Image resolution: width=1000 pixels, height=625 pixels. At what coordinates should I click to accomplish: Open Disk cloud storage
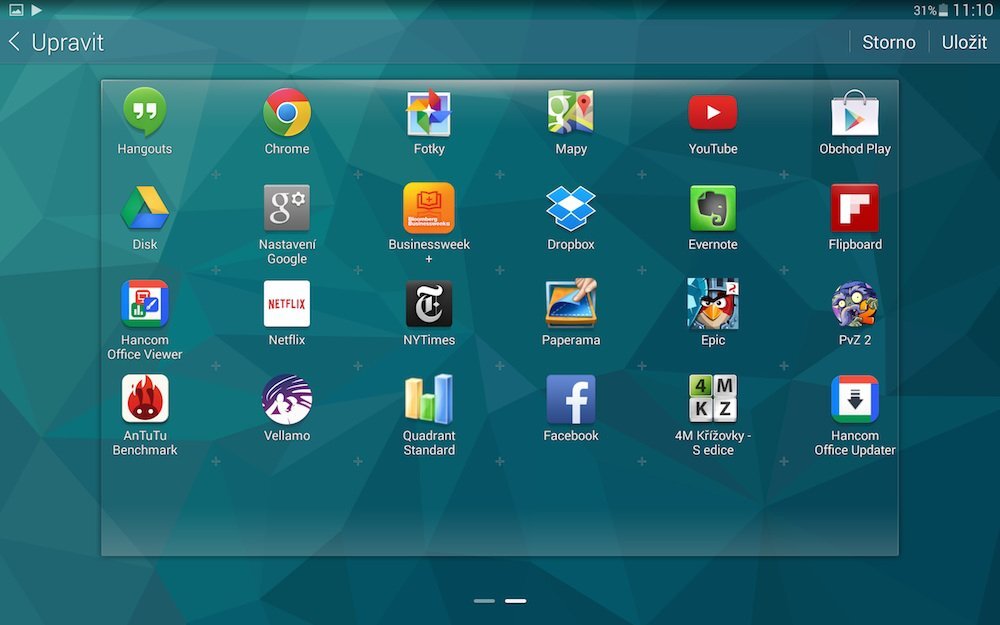pos(144,207)
